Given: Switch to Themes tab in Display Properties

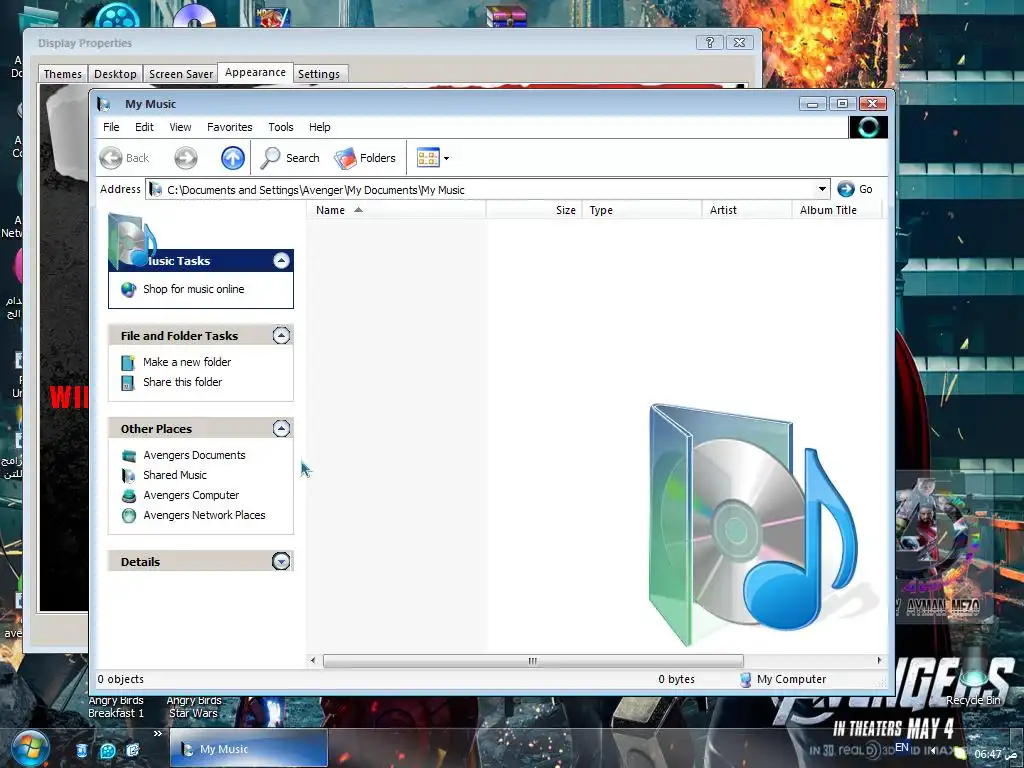Looking at the screenshot, I should tap(63, 74).
